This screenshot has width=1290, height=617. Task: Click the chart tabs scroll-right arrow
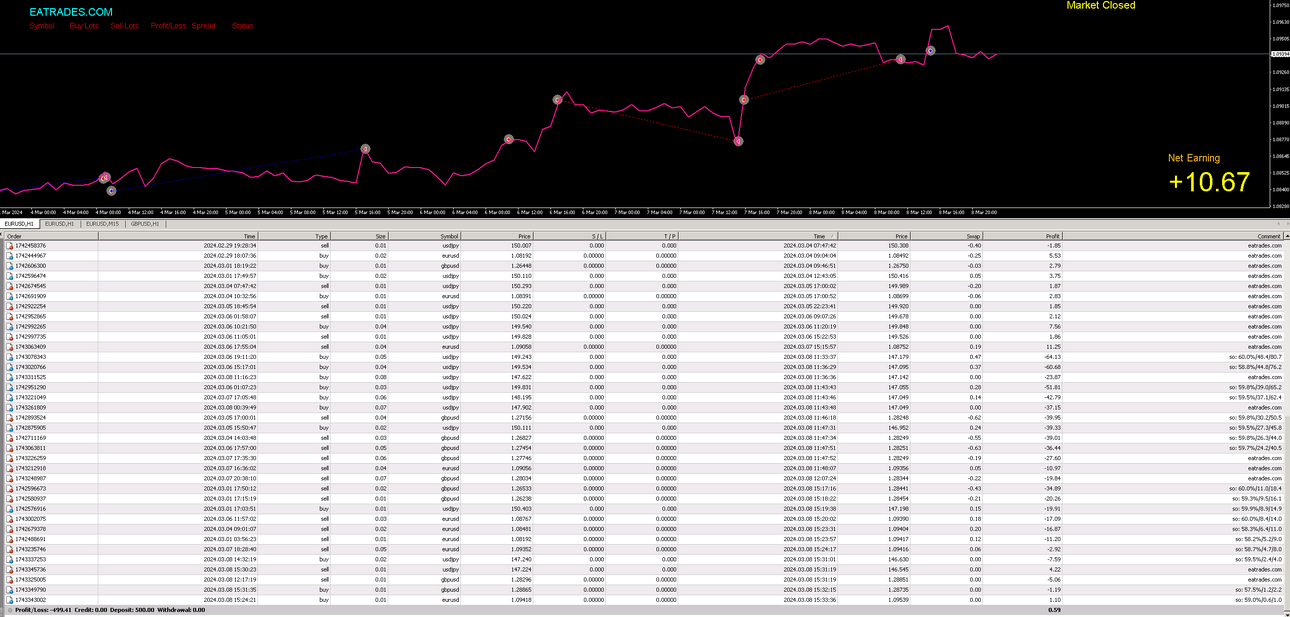(x=1286, y=224)
